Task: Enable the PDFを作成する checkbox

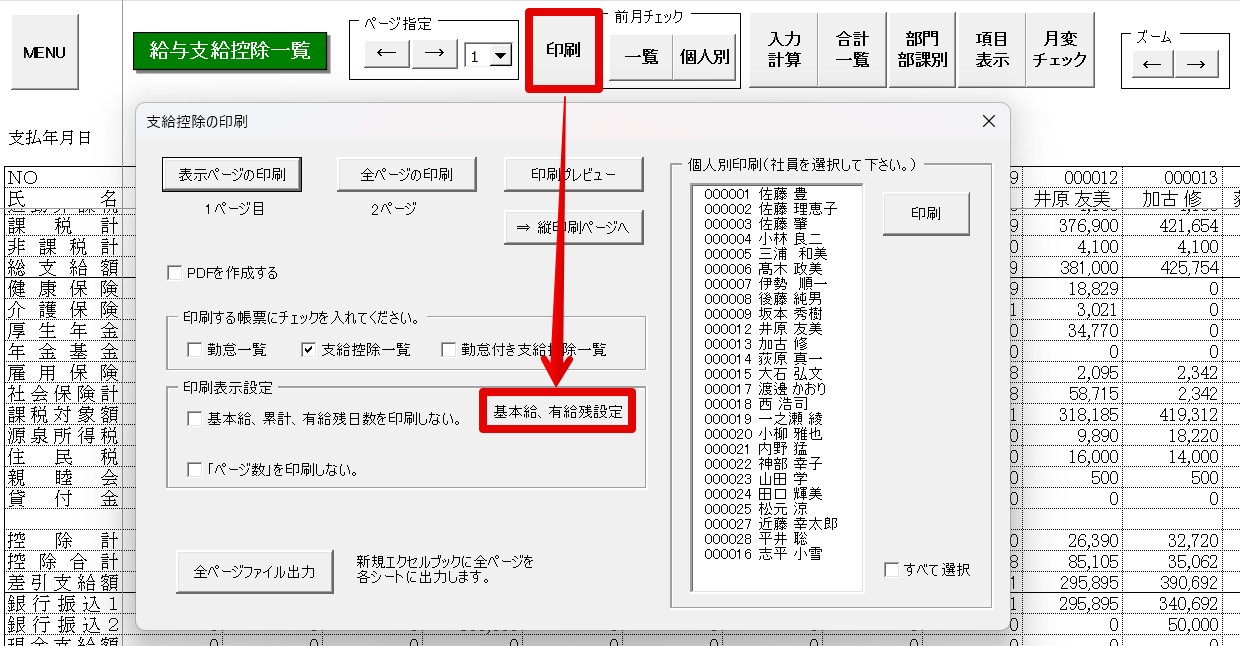Action: [176, 273]
